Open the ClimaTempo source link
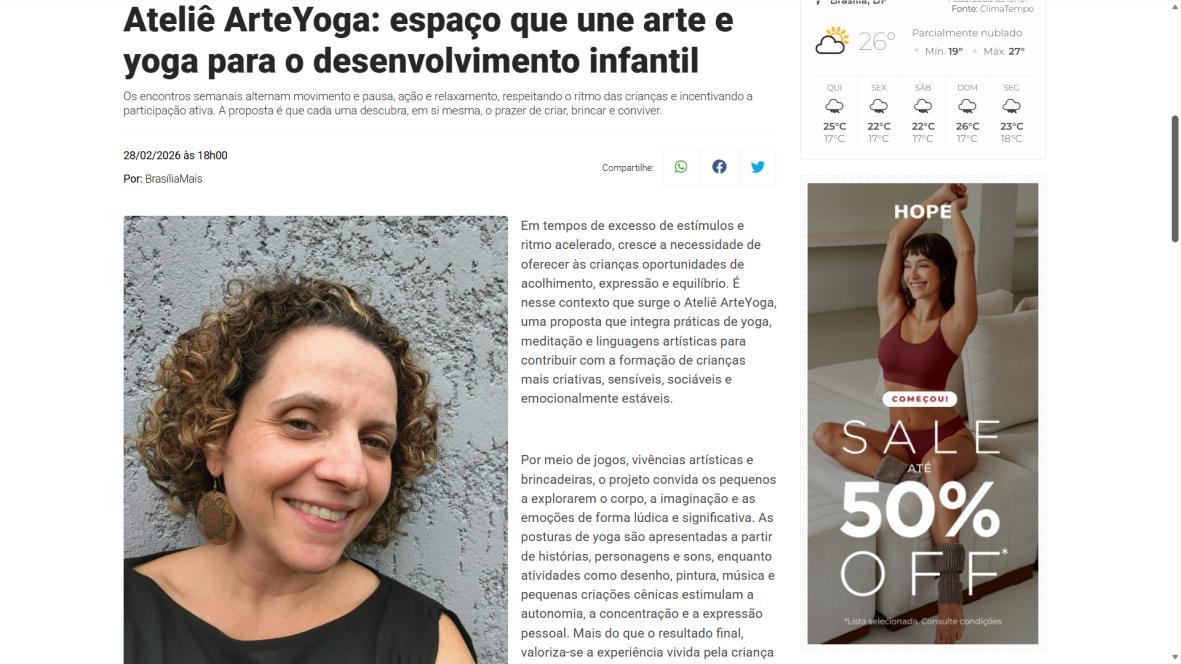1181x664 pixels. click(x=1006, y=9)
